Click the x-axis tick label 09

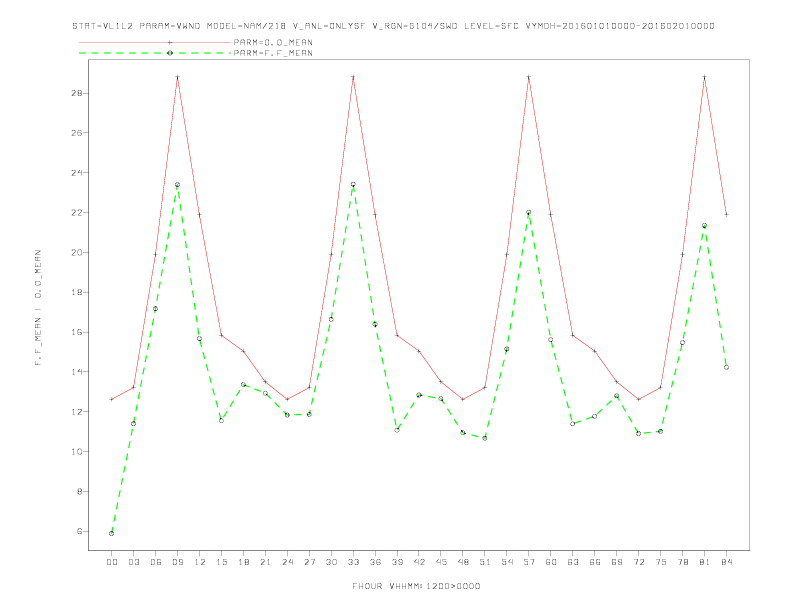[x=177, y=562]
